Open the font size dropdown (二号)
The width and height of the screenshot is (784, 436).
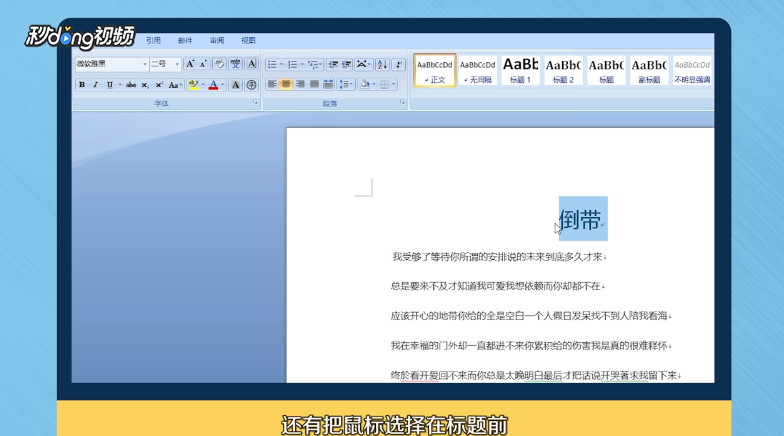(177, 64)
